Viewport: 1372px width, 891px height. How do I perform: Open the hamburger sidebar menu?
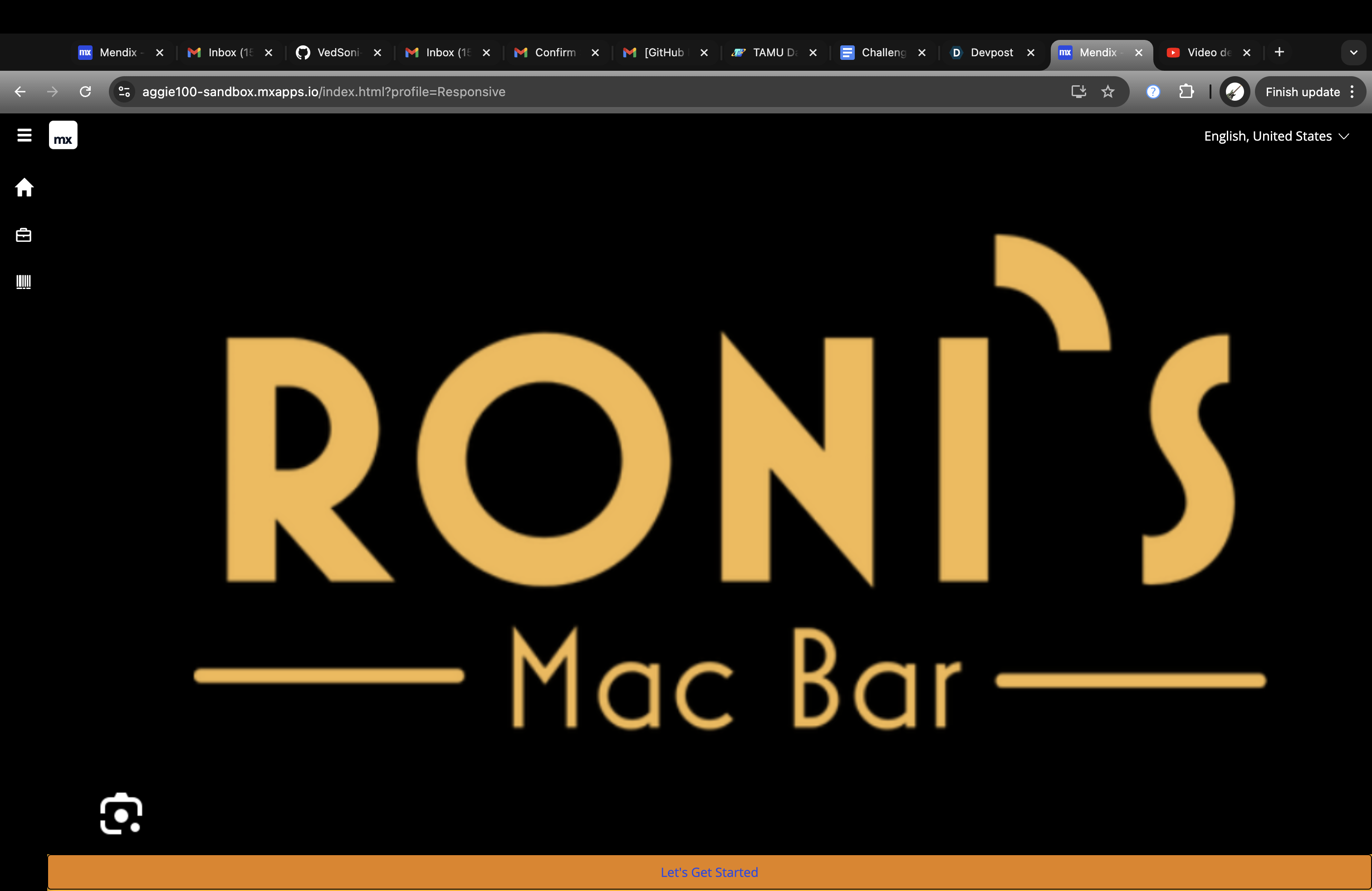(x=24, y=136)
